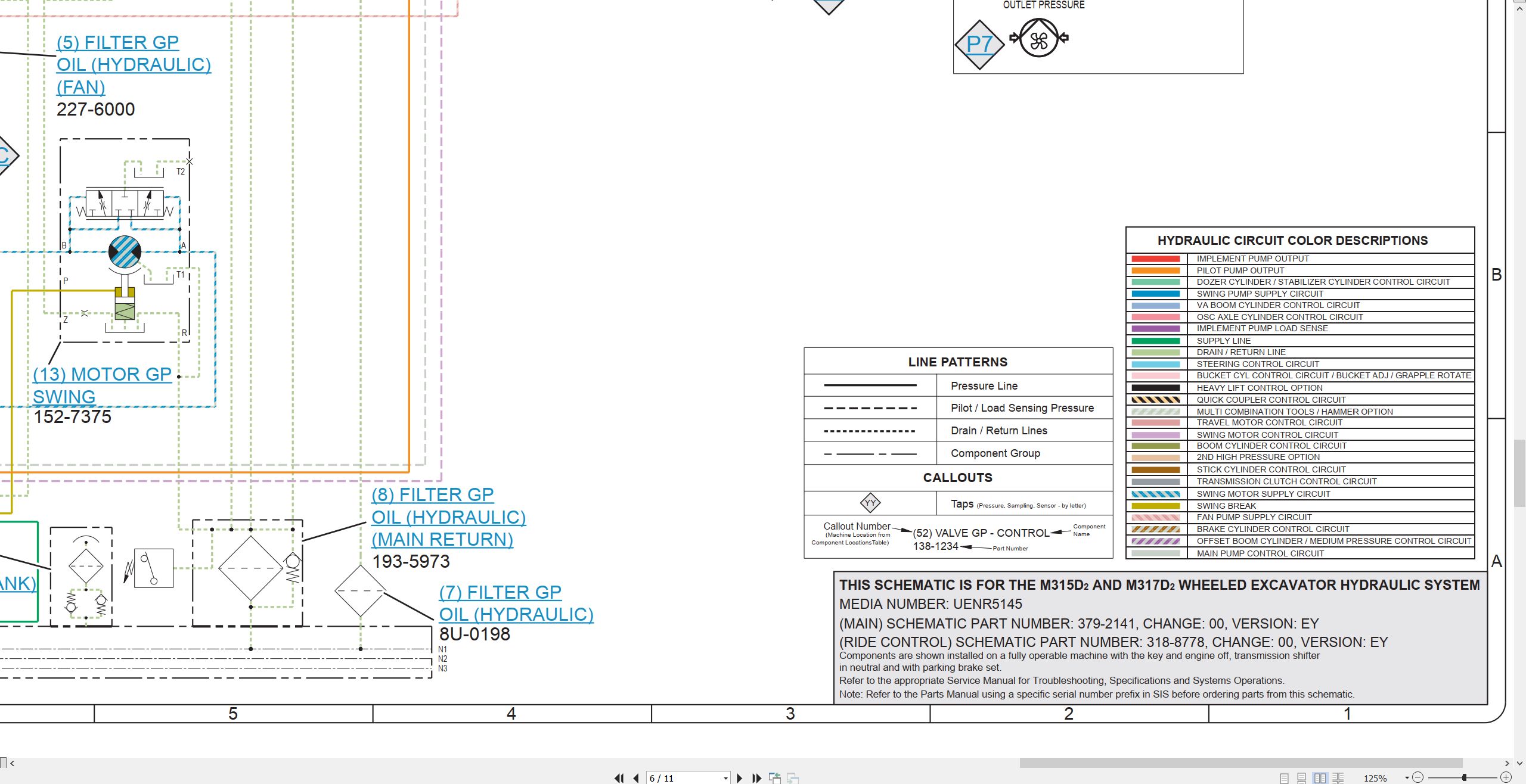The height and width of the screenshot is (784, 1526).
Task: Click the "STICK CYLINDER CONTROL CIRCUIT" legend text
Action: click(1271, 469)
